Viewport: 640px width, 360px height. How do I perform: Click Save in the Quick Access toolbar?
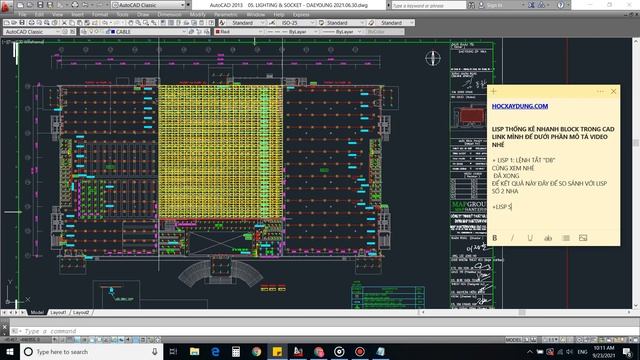point(40,5)
